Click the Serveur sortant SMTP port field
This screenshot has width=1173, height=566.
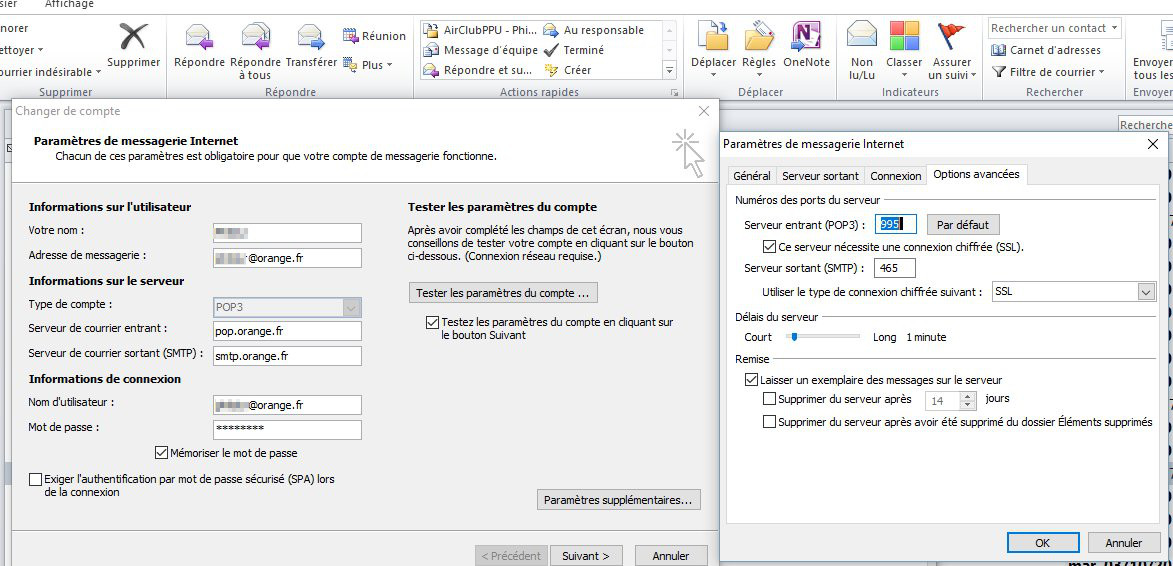click(894, 268)
